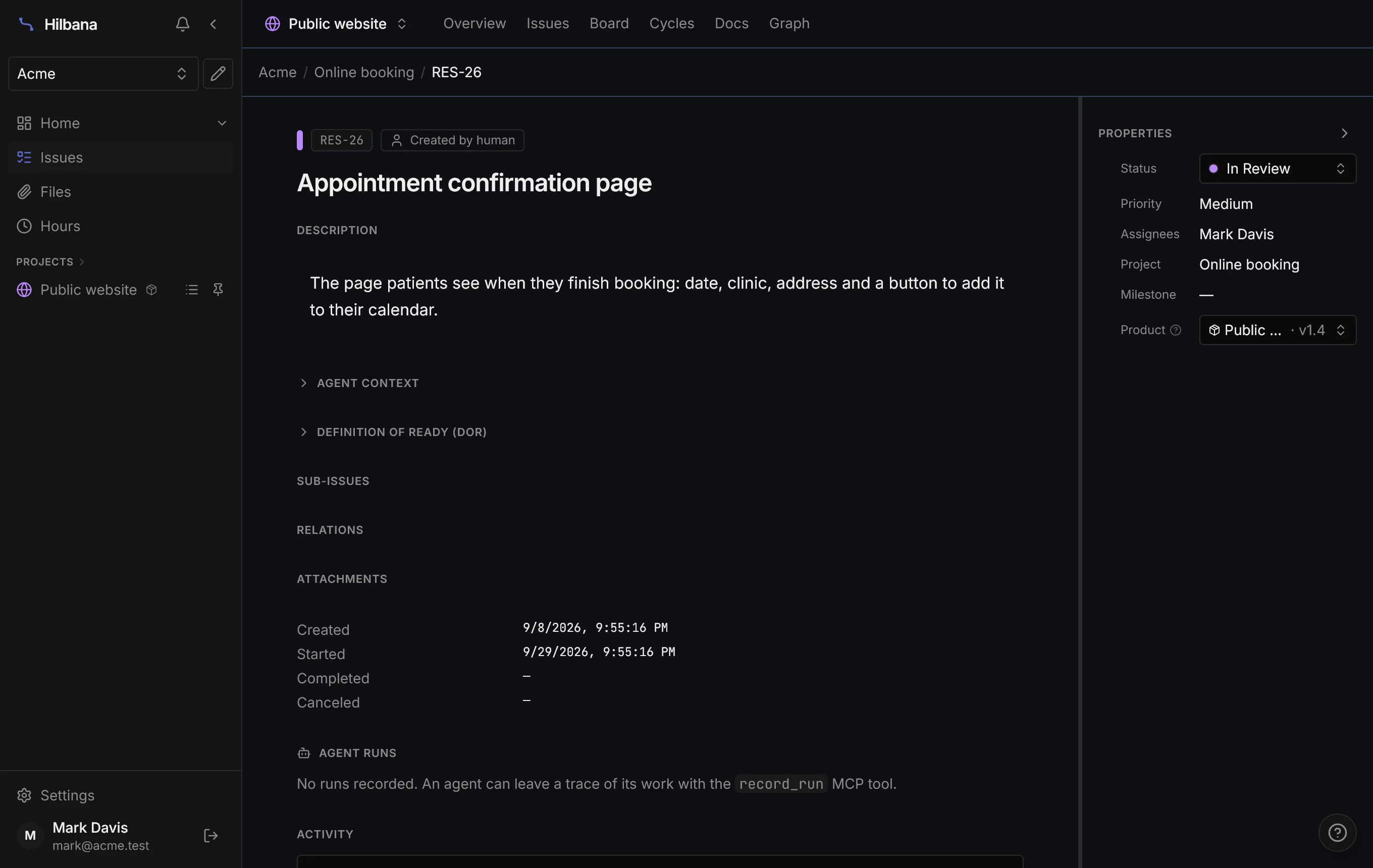Click the RES-26 issue ID badge
This screenshot has height=868, width=1373.
(342, 140)
